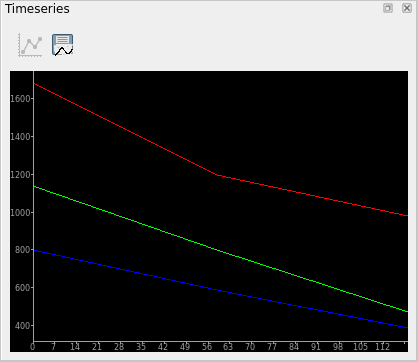The width and height of the screenshot is (418, 362).
Task: Click the 1400 y-axis label
Action: pyautogui.click(x=20, y=137)
